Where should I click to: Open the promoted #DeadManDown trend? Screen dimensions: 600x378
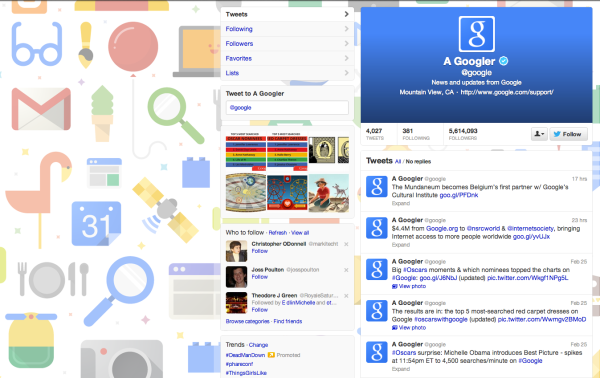pos(245,355)
